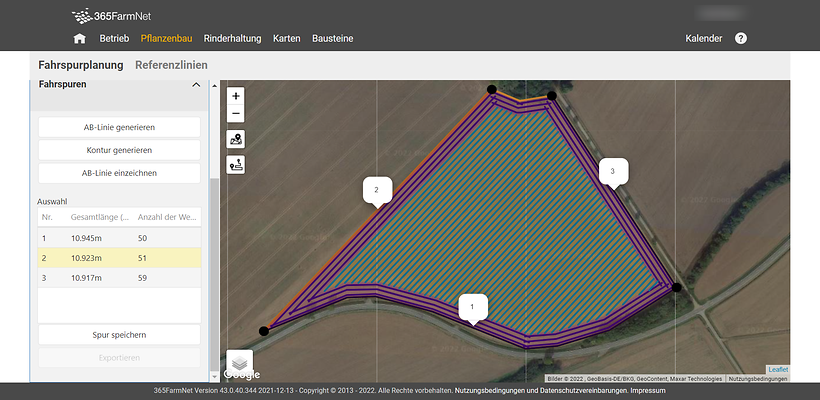Open the Pflanzenbau menu
The image size is (820, 400).
pos(166,38)
